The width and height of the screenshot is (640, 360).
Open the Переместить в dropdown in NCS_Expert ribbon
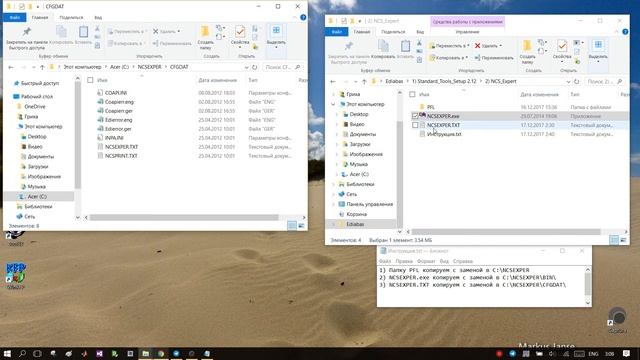(x=449, y=46)
